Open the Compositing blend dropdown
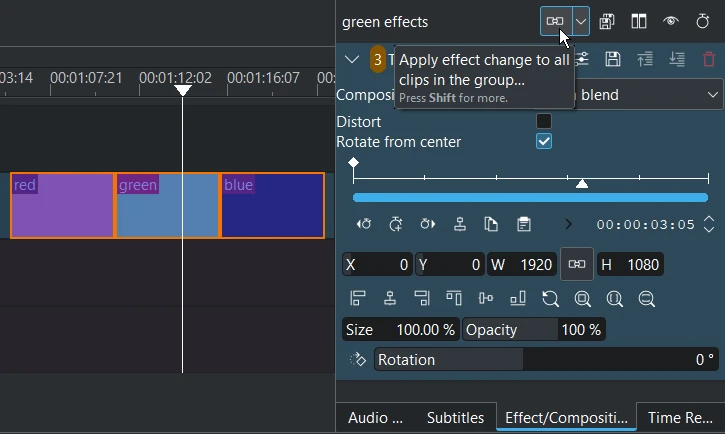 click(x=648, y=95)
